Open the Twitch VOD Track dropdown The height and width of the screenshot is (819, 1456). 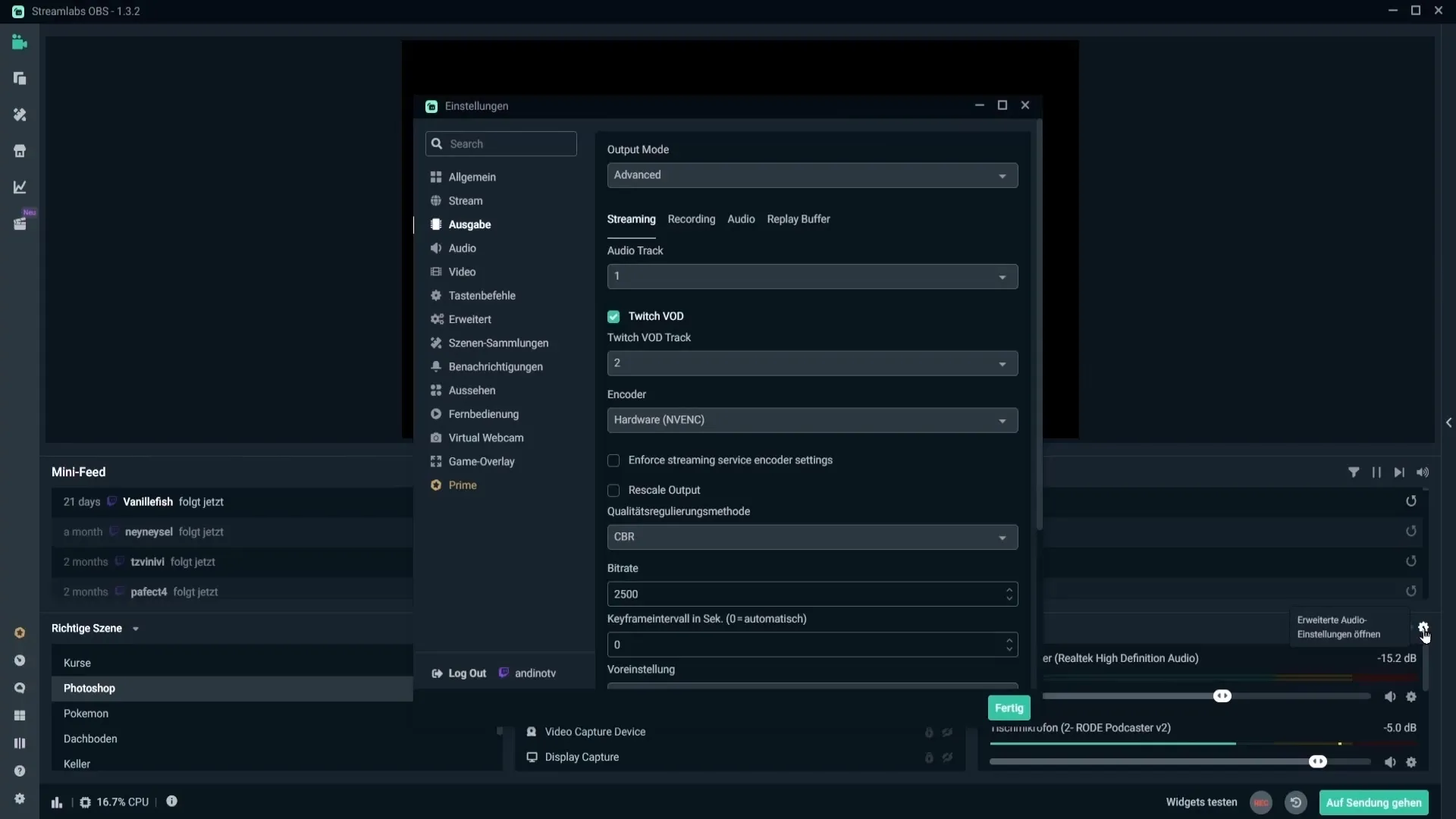pos(812,364)
